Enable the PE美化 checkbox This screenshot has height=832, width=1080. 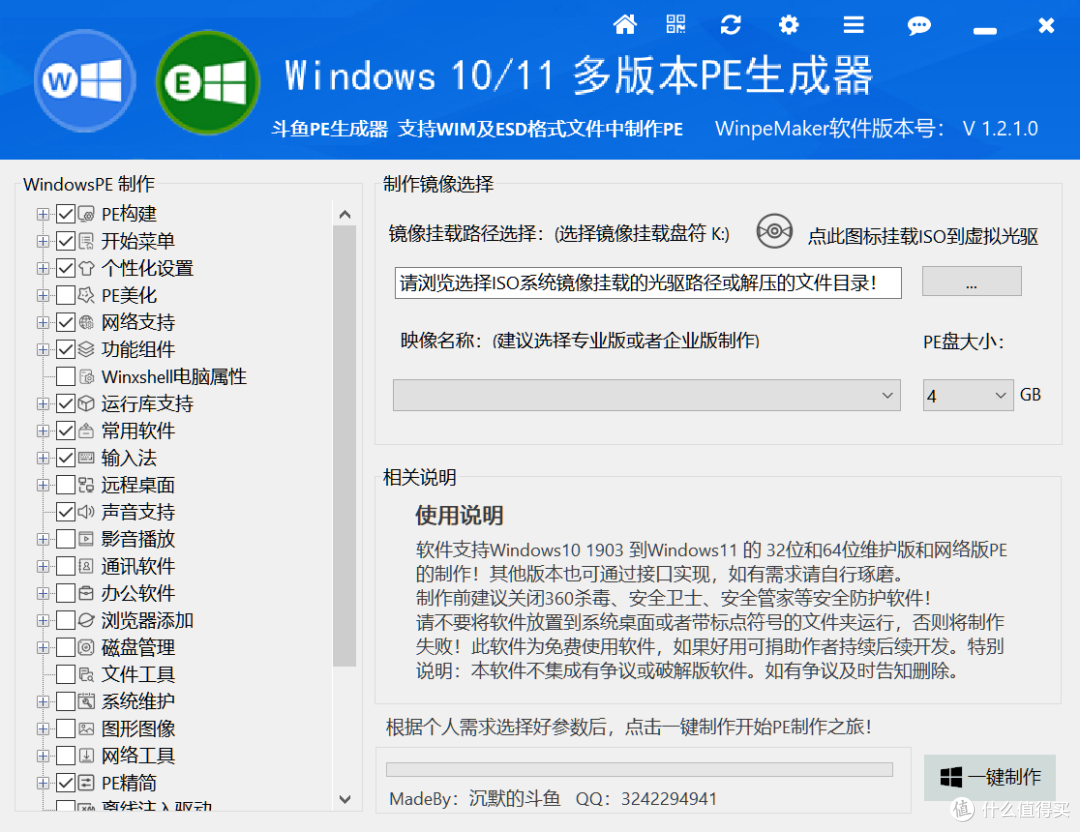coord(65,295)
